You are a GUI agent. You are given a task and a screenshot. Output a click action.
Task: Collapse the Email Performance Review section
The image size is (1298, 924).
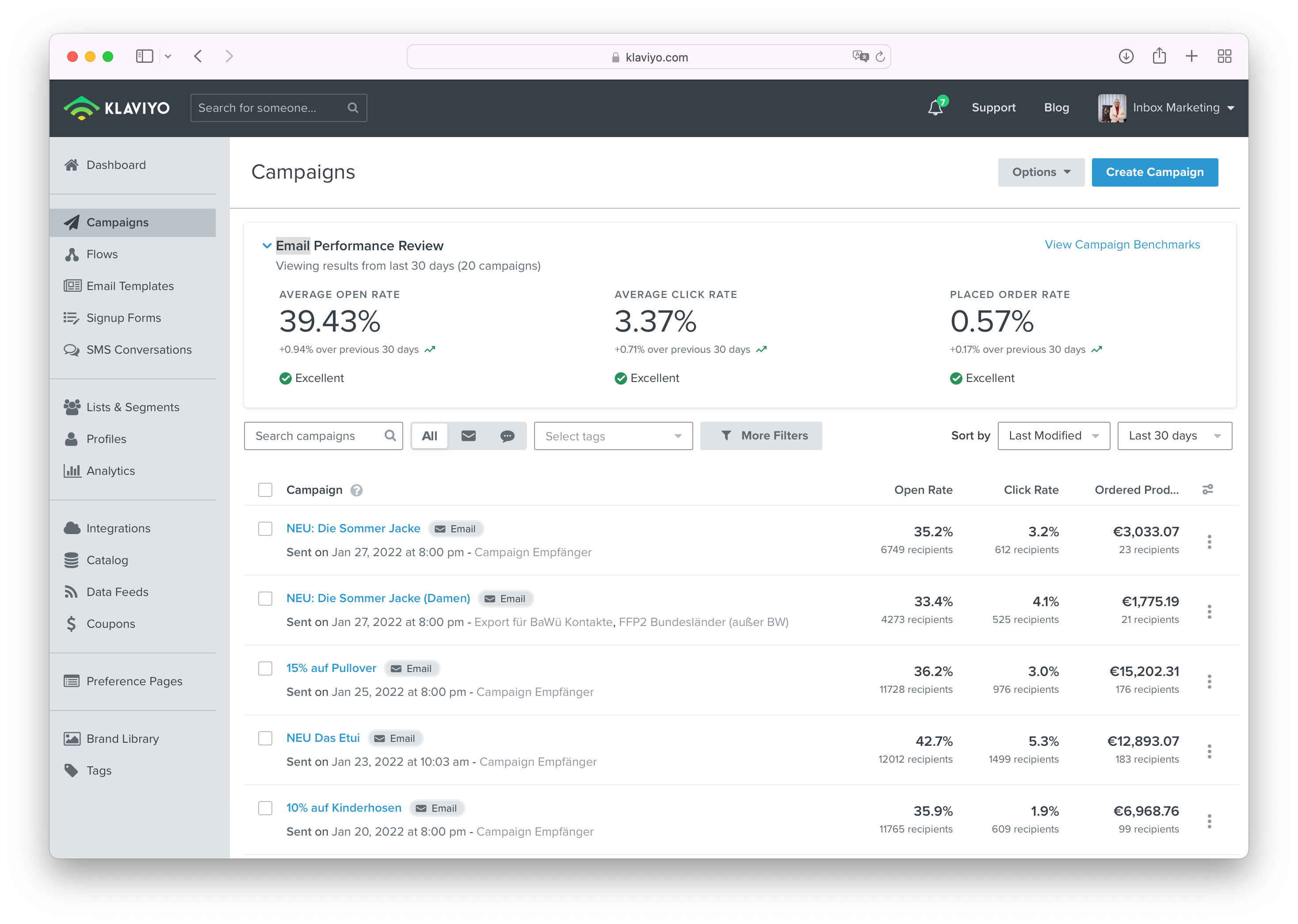point(266,246)
